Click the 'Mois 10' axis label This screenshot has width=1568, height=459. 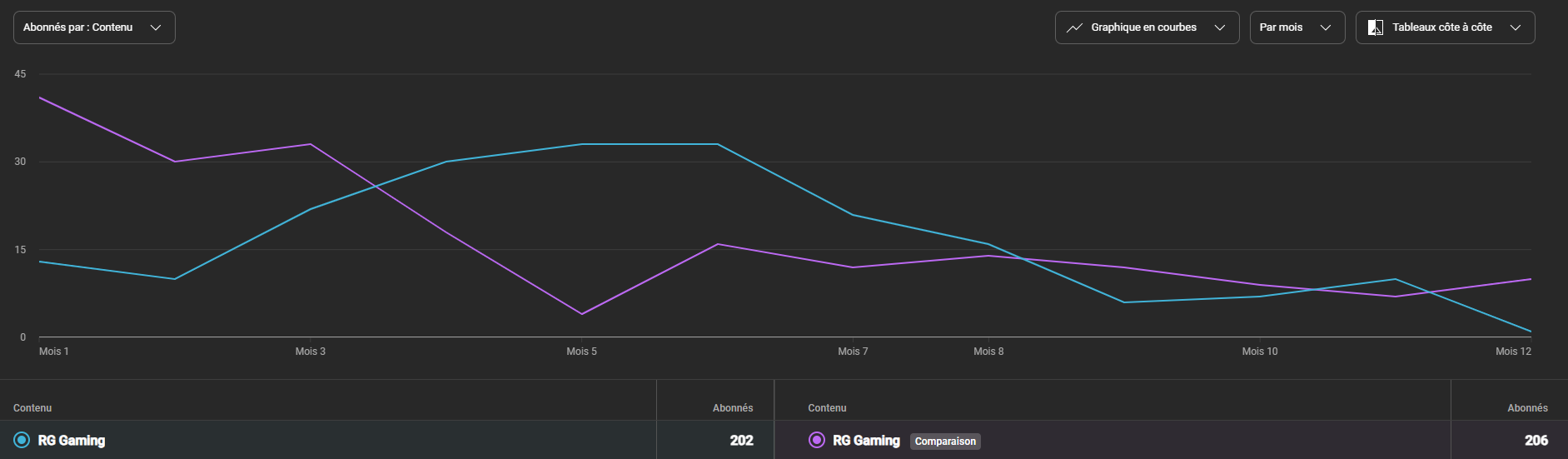click(1260, 352)
